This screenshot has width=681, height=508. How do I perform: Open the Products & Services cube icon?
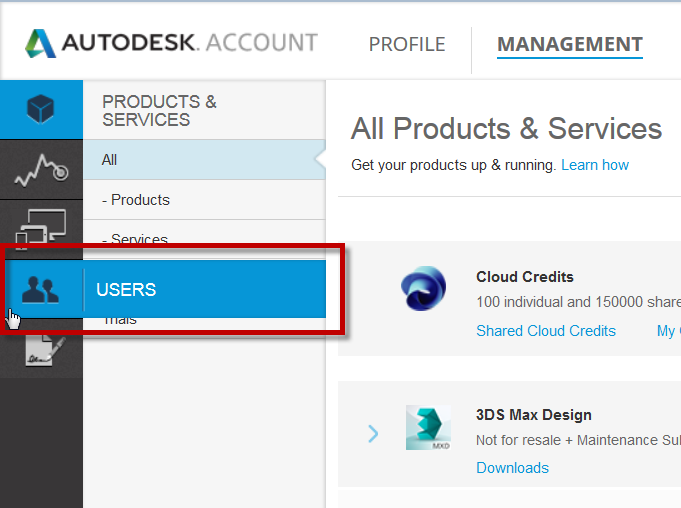pyautogui.click(x=40, y=109)
